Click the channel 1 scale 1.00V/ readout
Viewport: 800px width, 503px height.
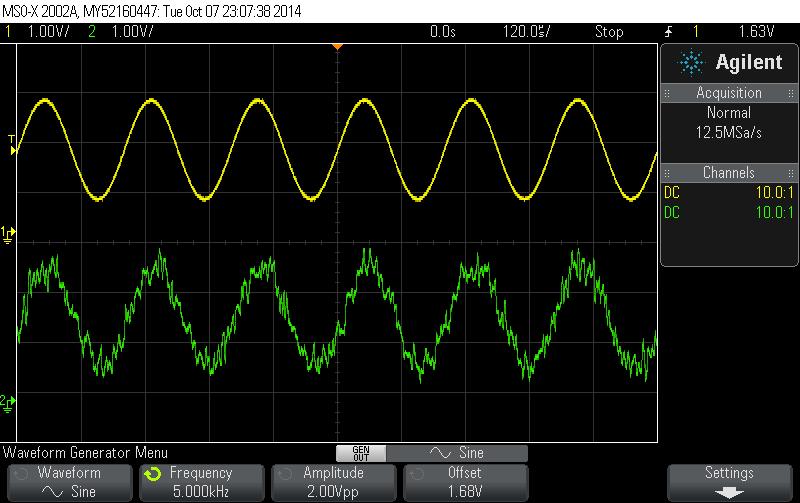pos(48,32)
